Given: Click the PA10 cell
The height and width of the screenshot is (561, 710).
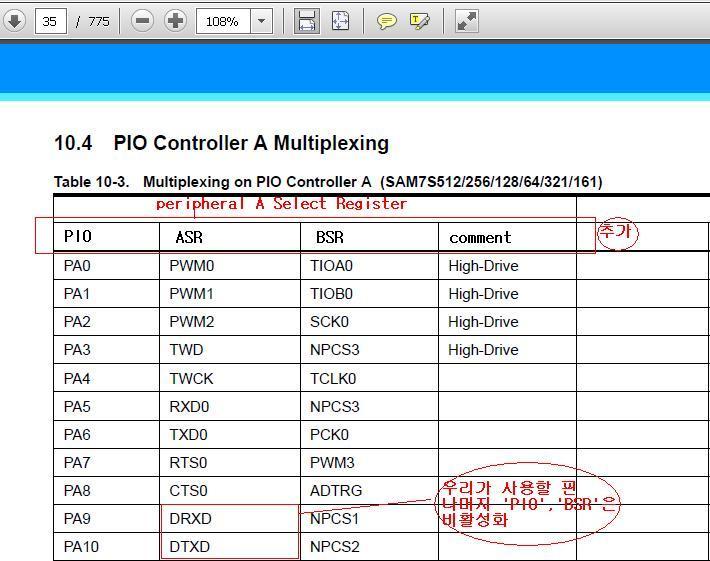Looking at the screenshot, I should click(x=106, y=547).
